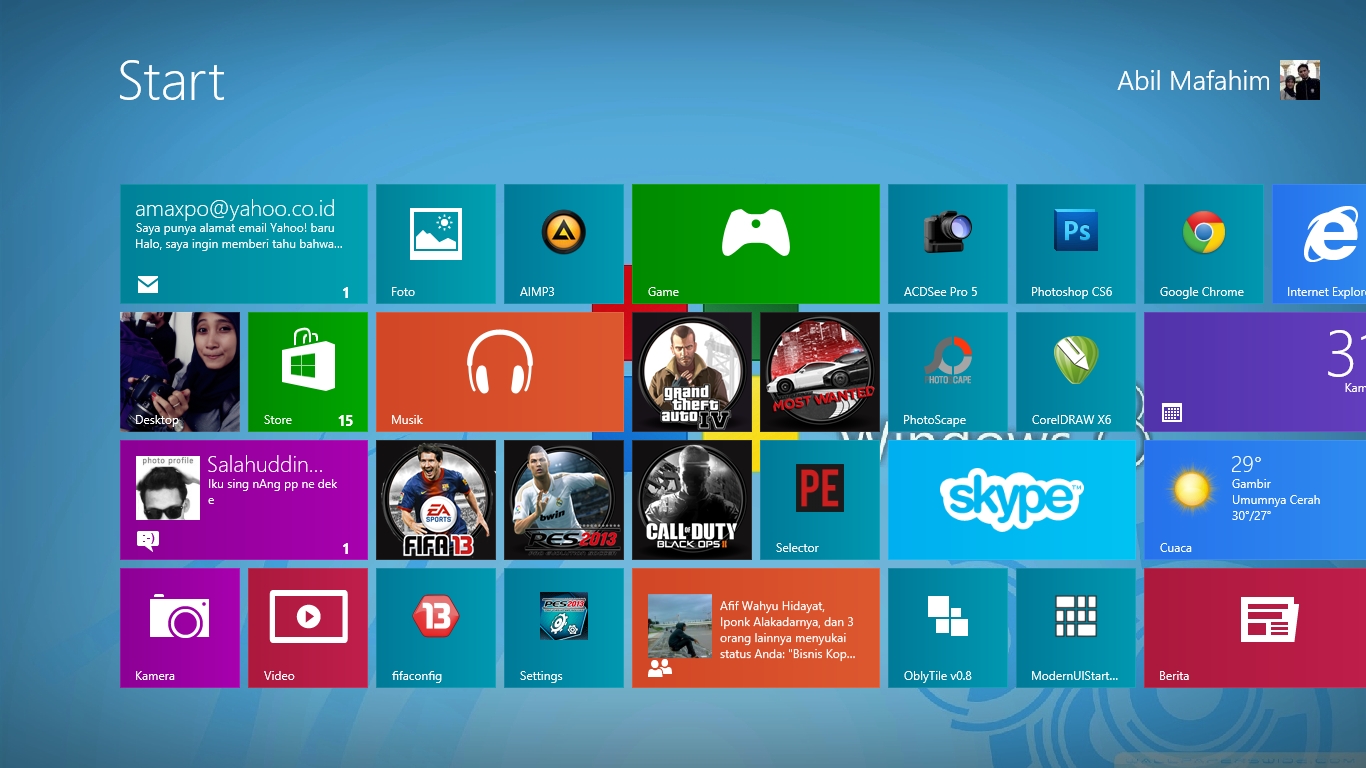Launch fifaconfig tile

[436, 628]
